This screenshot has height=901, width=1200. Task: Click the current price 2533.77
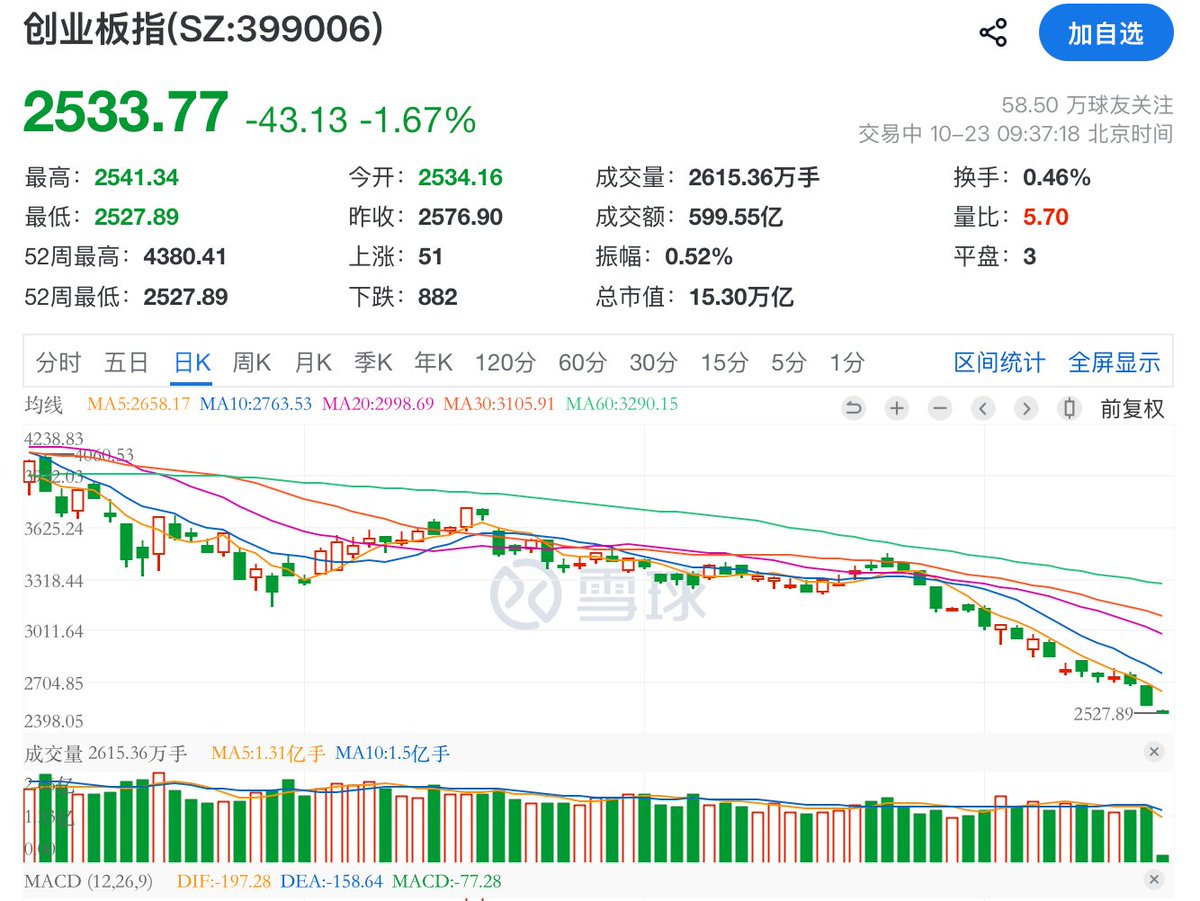(126, 111)
